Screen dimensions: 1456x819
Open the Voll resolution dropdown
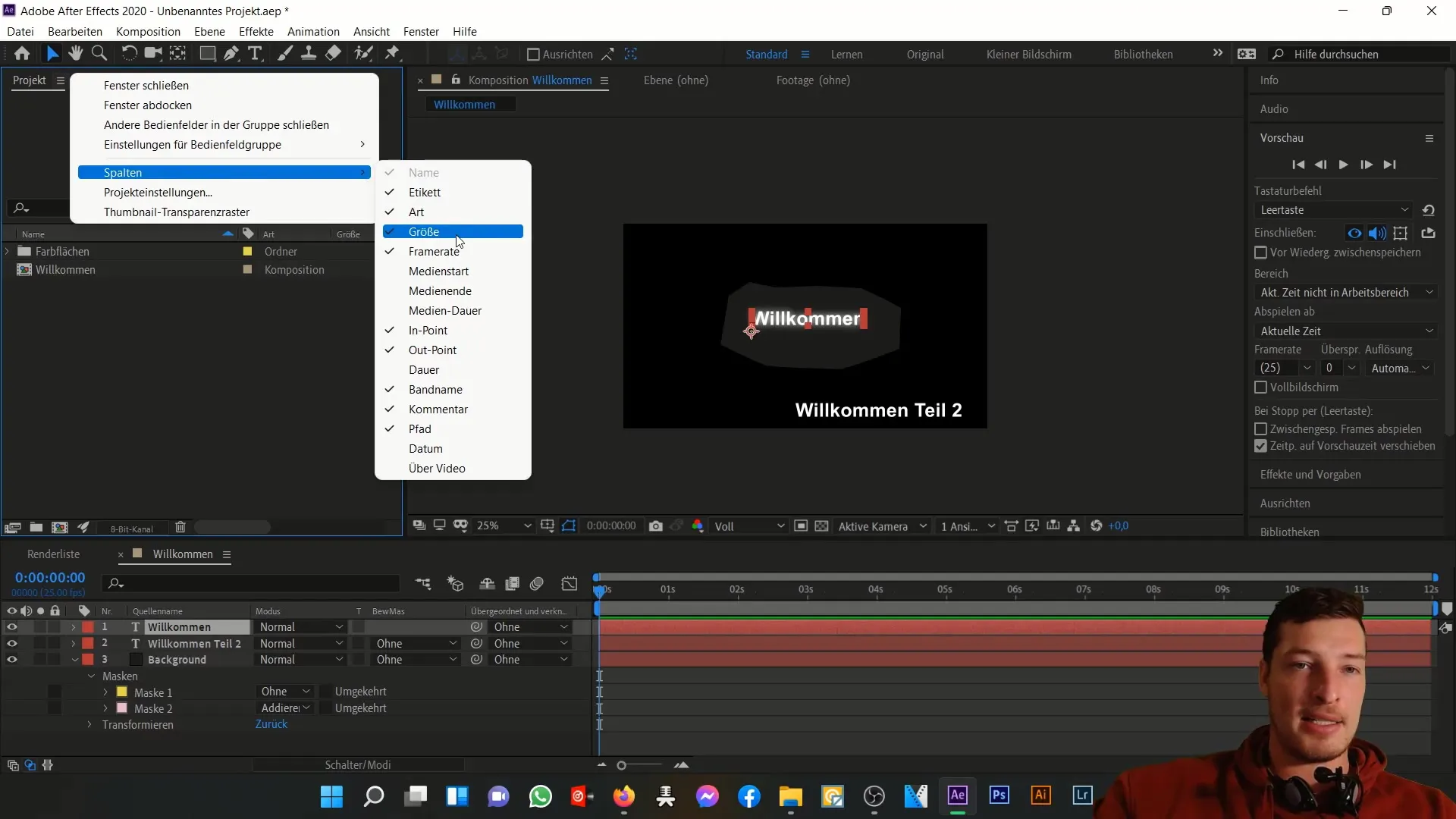tap(748, 526)
